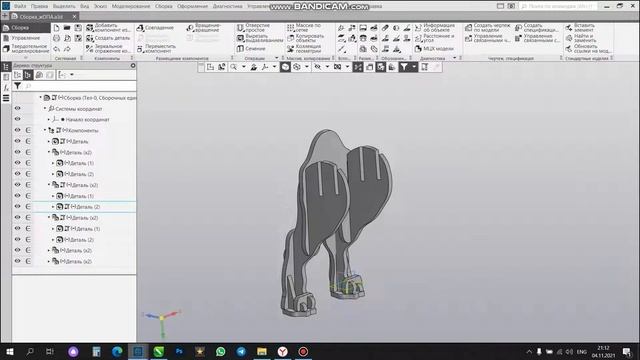The width and height of the screenshot is (640, 360).
Task: Open dropdown arrow beside the view toolbar filter
Action: 414,67
